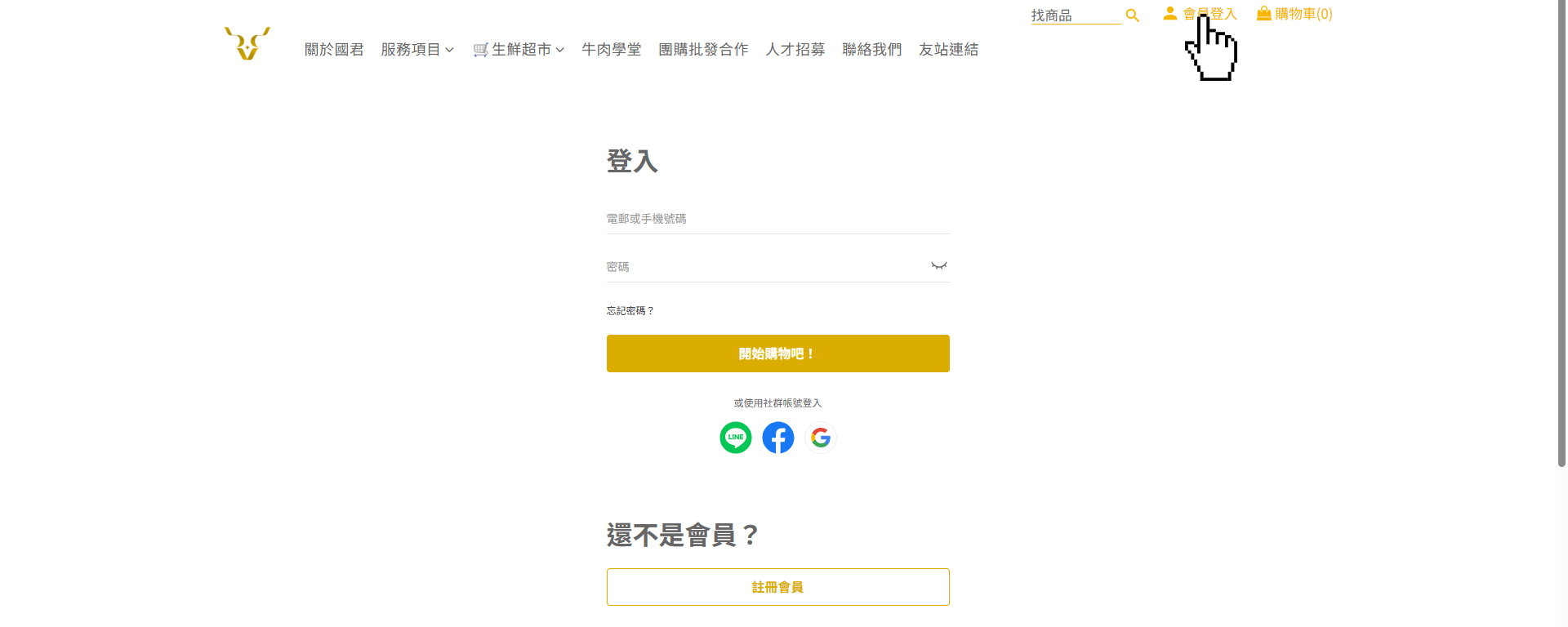Click the 開始購物吧 login button
Image resolution: width=1568 pixels, height=627 pixels.
[777, 354]
